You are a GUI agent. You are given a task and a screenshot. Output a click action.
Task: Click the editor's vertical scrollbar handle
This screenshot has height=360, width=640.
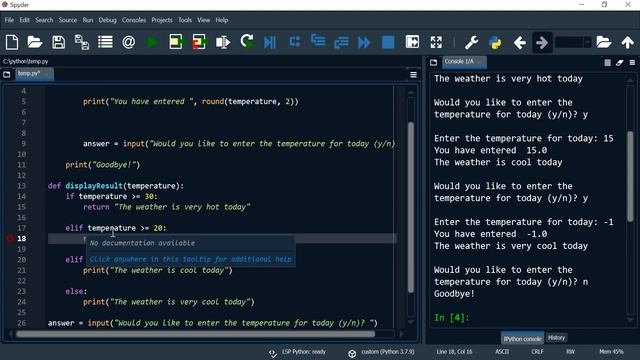point(411,207)
